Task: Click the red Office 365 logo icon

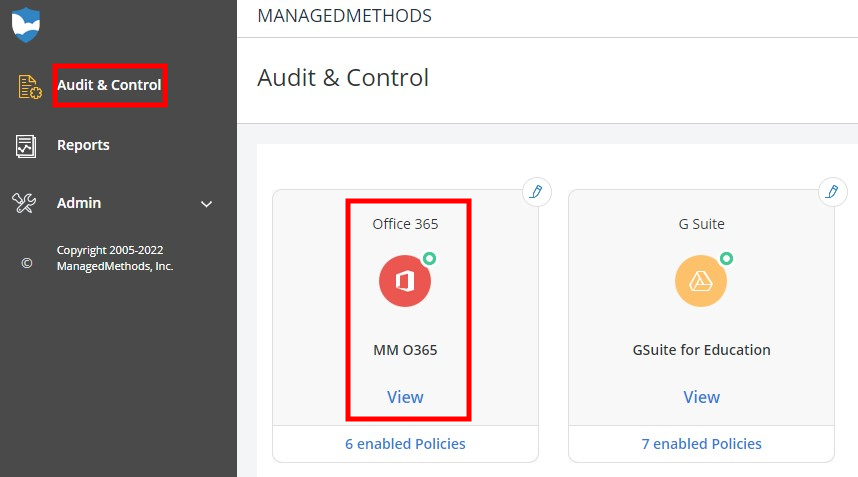Action: [x=405, y=281]
